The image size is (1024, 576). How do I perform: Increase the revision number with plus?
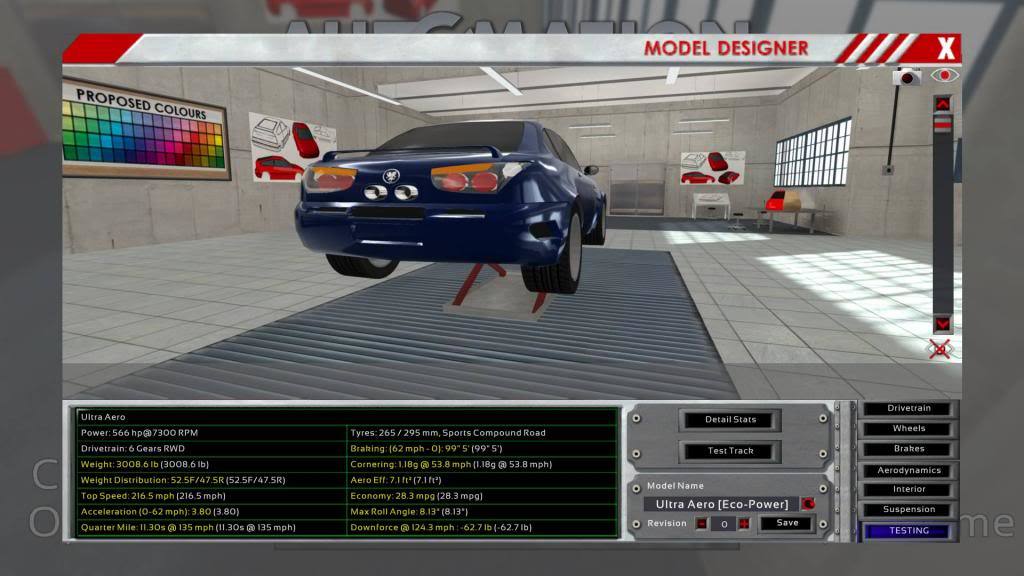[743, 523]
